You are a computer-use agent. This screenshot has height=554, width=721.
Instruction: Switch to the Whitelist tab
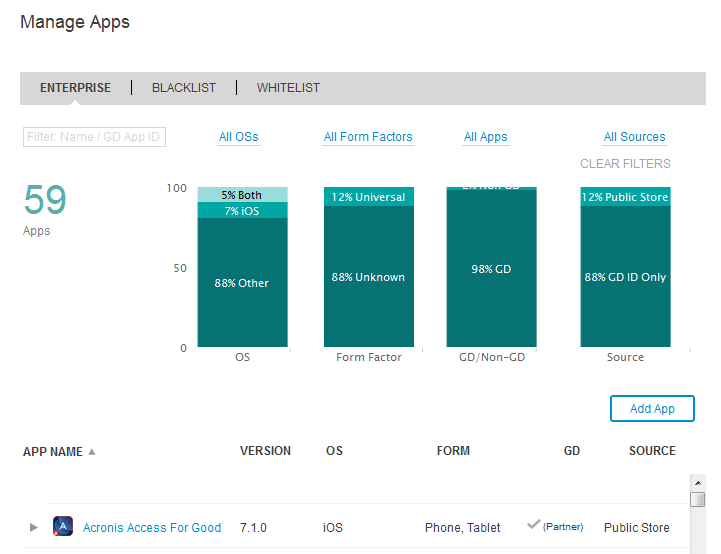(288, 88)
